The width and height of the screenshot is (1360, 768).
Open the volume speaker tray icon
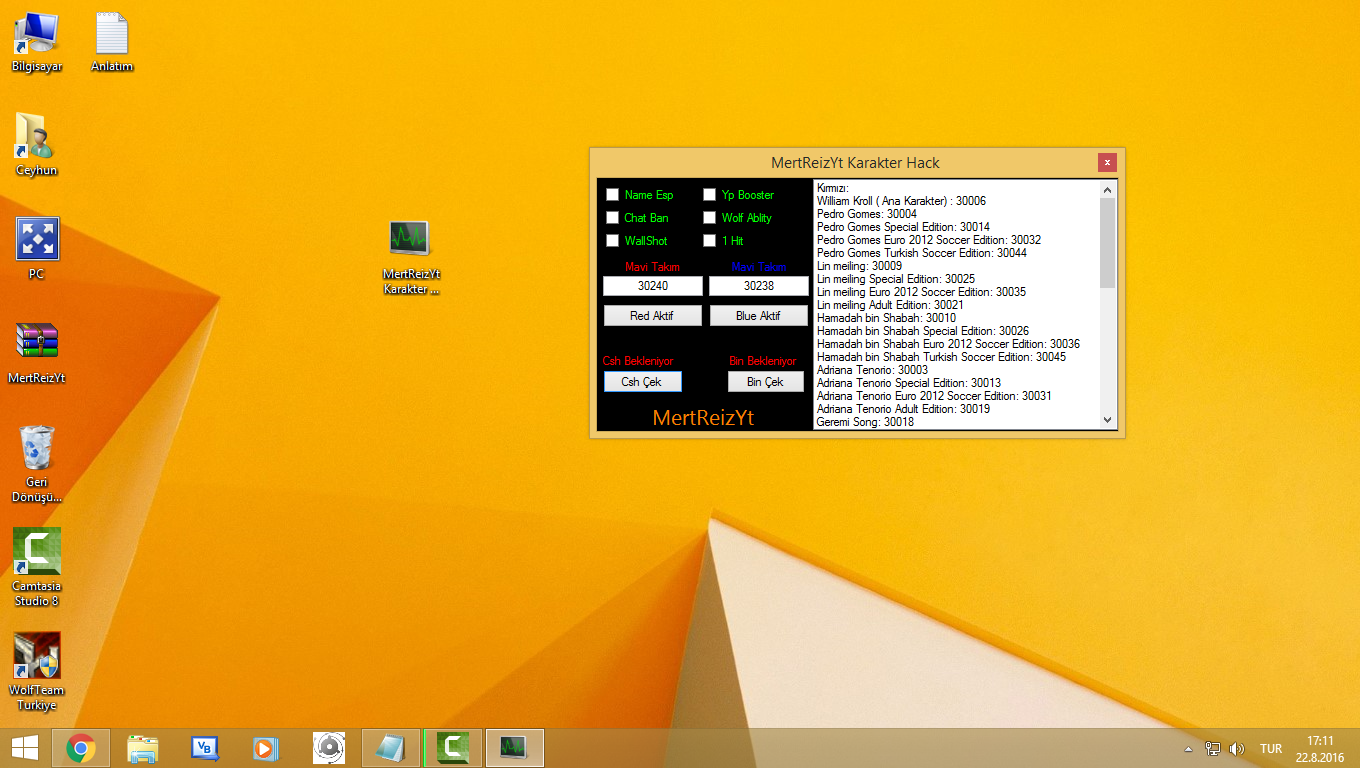point(1237,748)
